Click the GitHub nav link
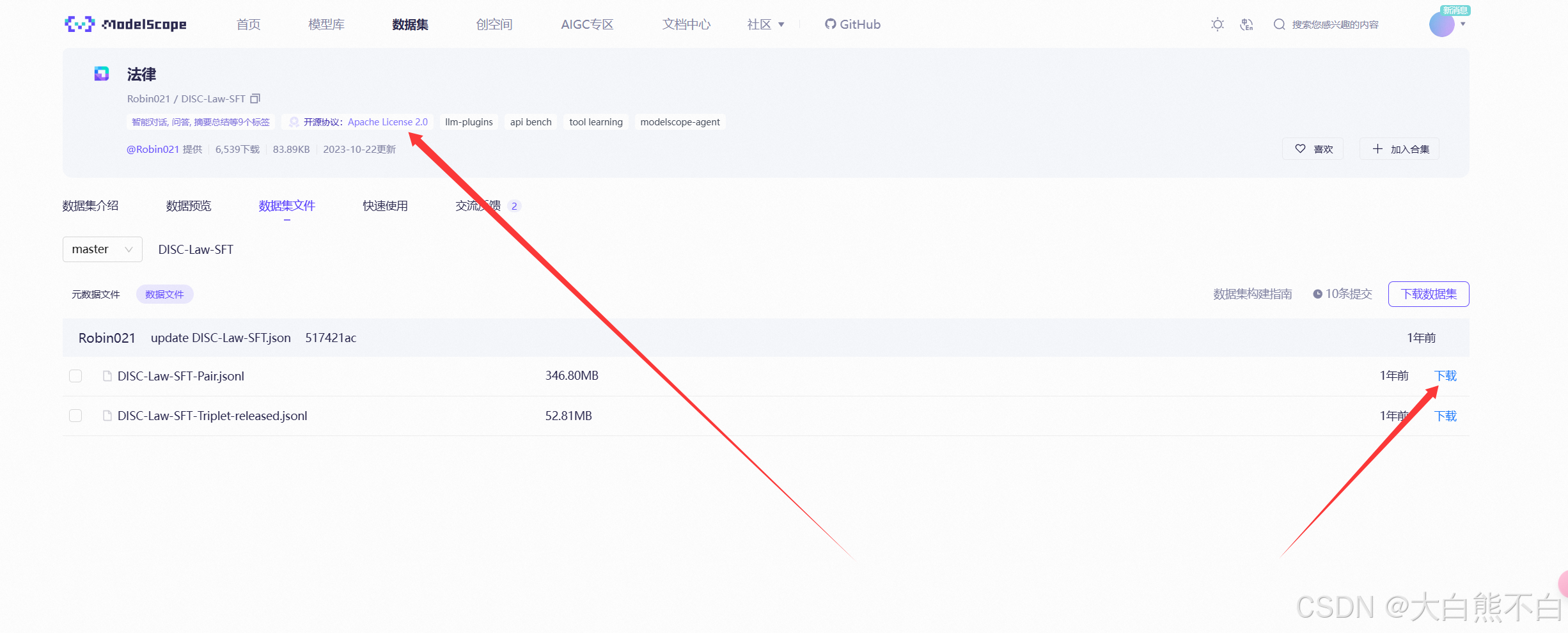 [852, 24]
